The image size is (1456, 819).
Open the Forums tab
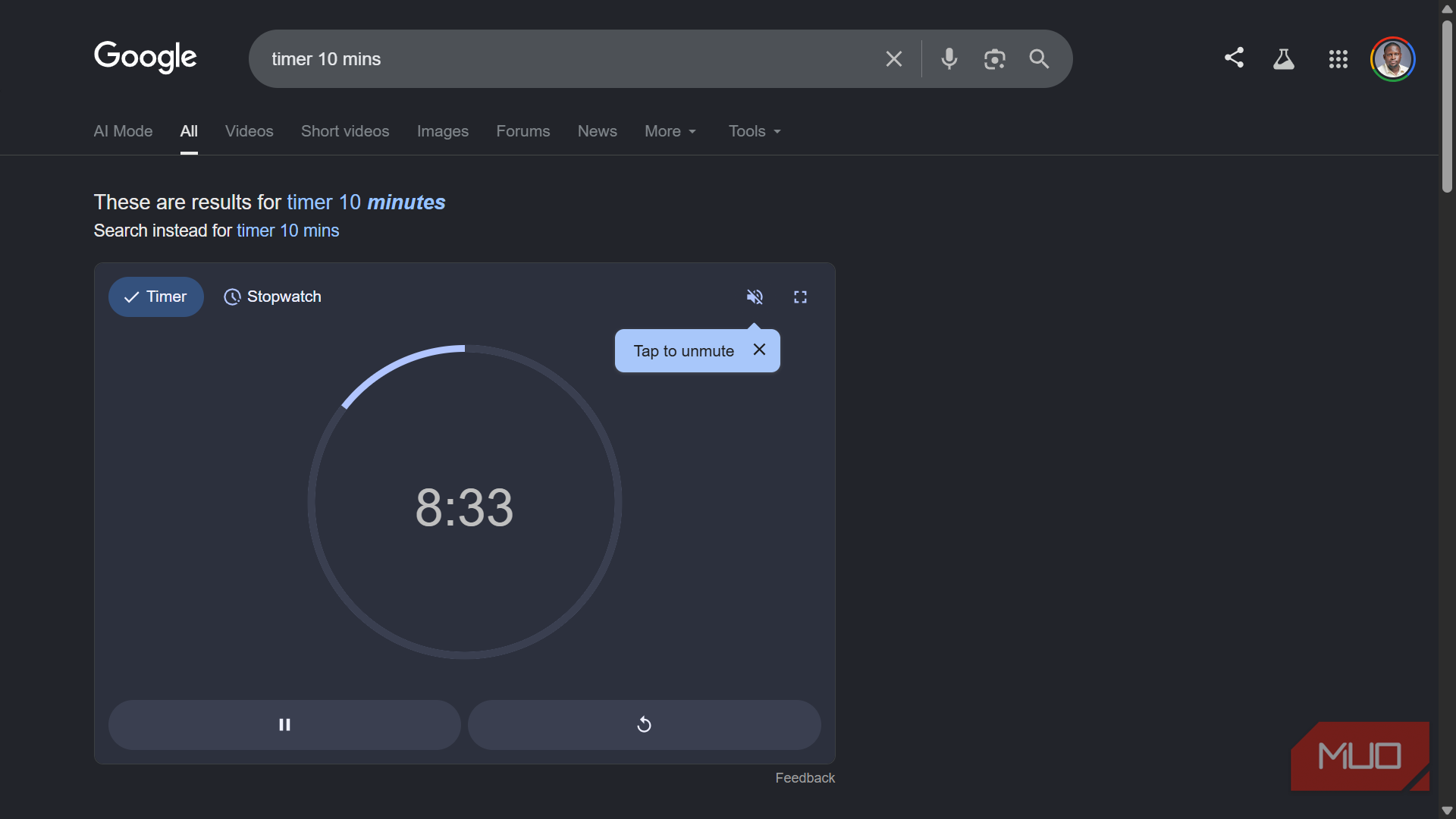pyautogui.click(x=523, y=131)
